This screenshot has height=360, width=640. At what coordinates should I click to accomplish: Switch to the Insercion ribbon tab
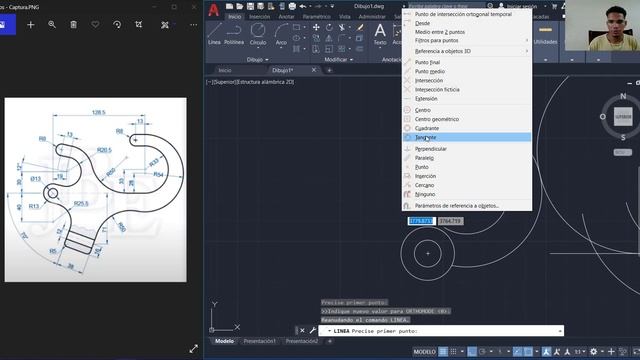[x=260, y=17]
